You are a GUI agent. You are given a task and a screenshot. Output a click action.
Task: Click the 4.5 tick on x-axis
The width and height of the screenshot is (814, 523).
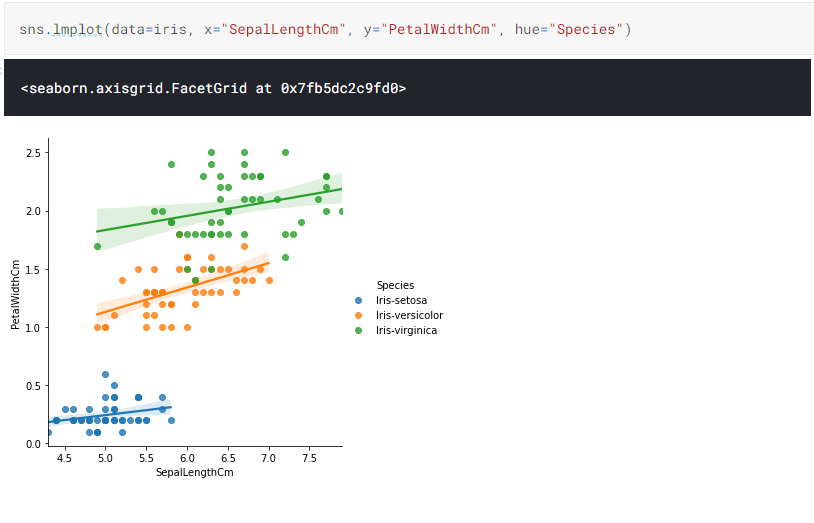65,458
